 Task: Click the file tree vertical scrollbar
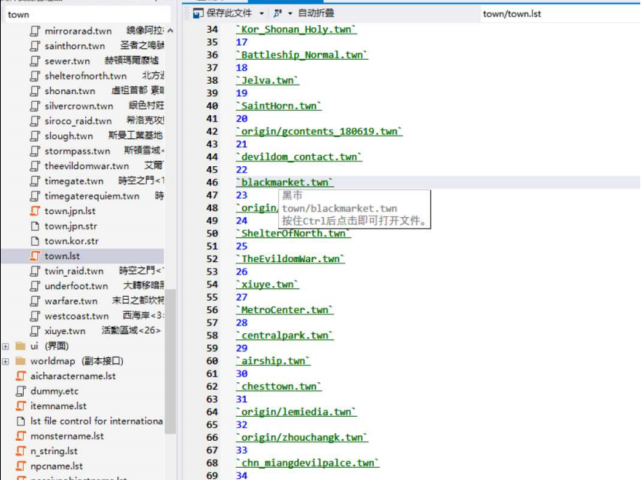(170, 350)
